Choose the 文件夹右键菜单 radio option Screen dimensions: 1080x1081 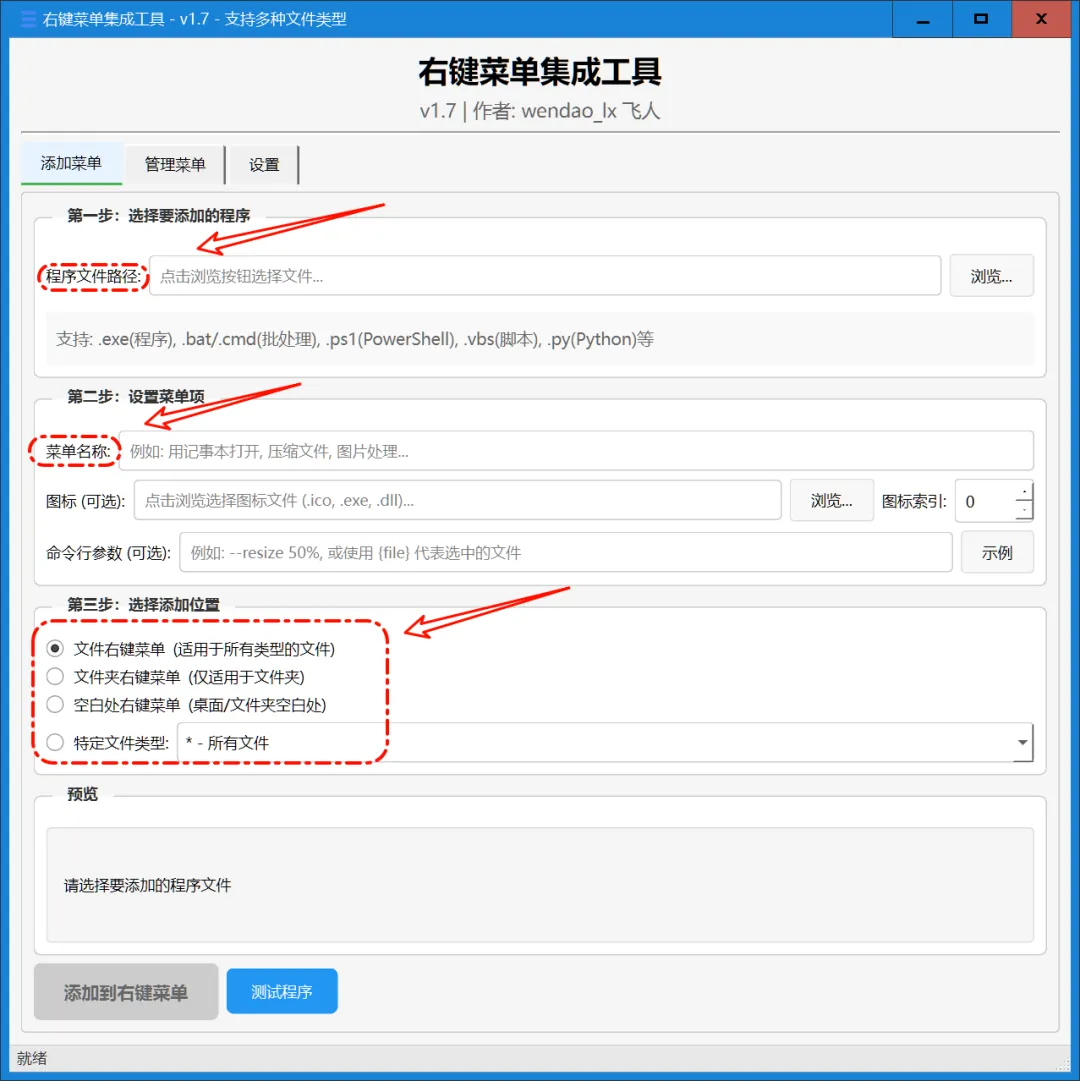coord(55,676)
